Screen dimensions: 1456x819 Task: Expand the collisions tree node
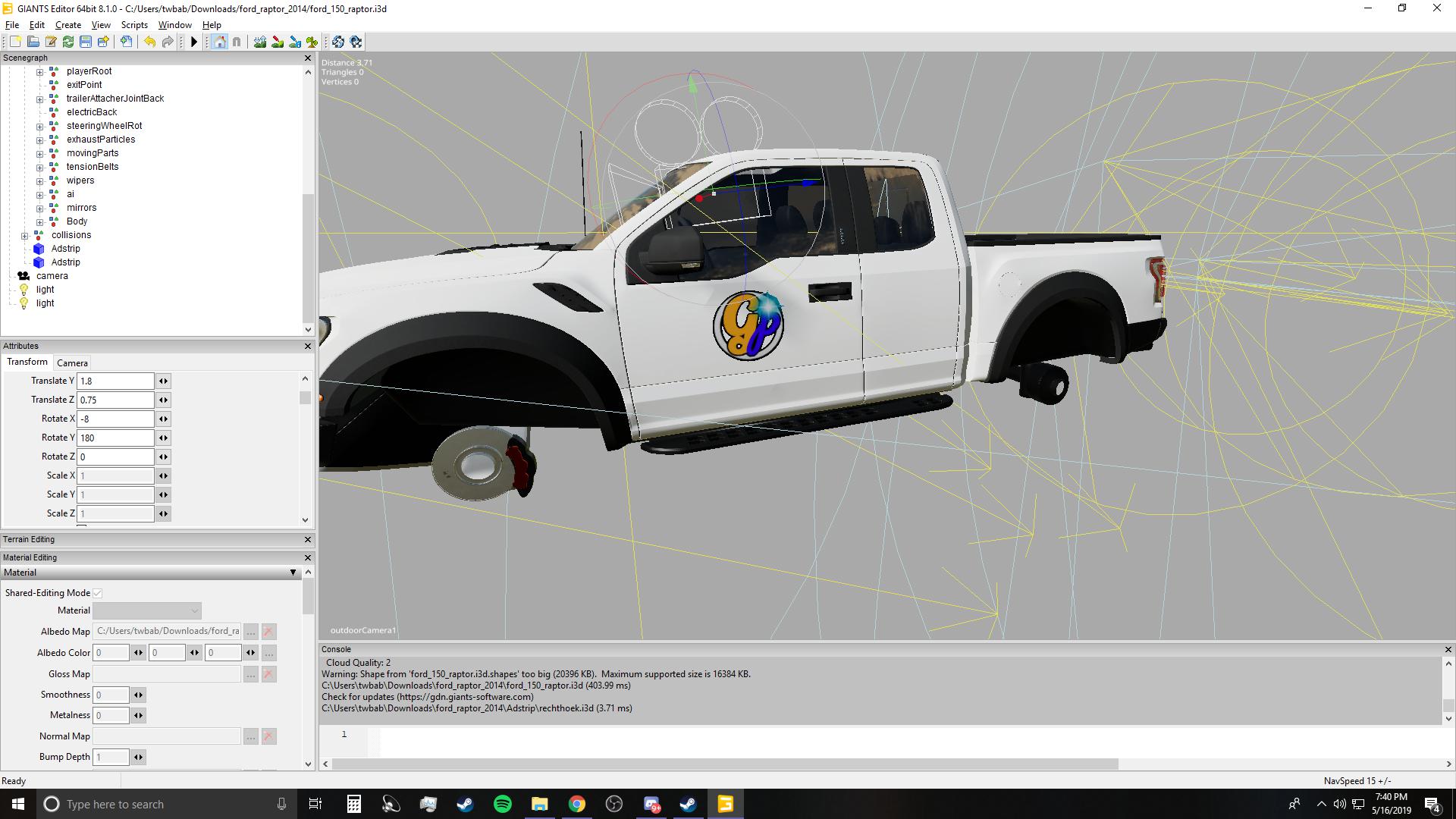[24, 235]
